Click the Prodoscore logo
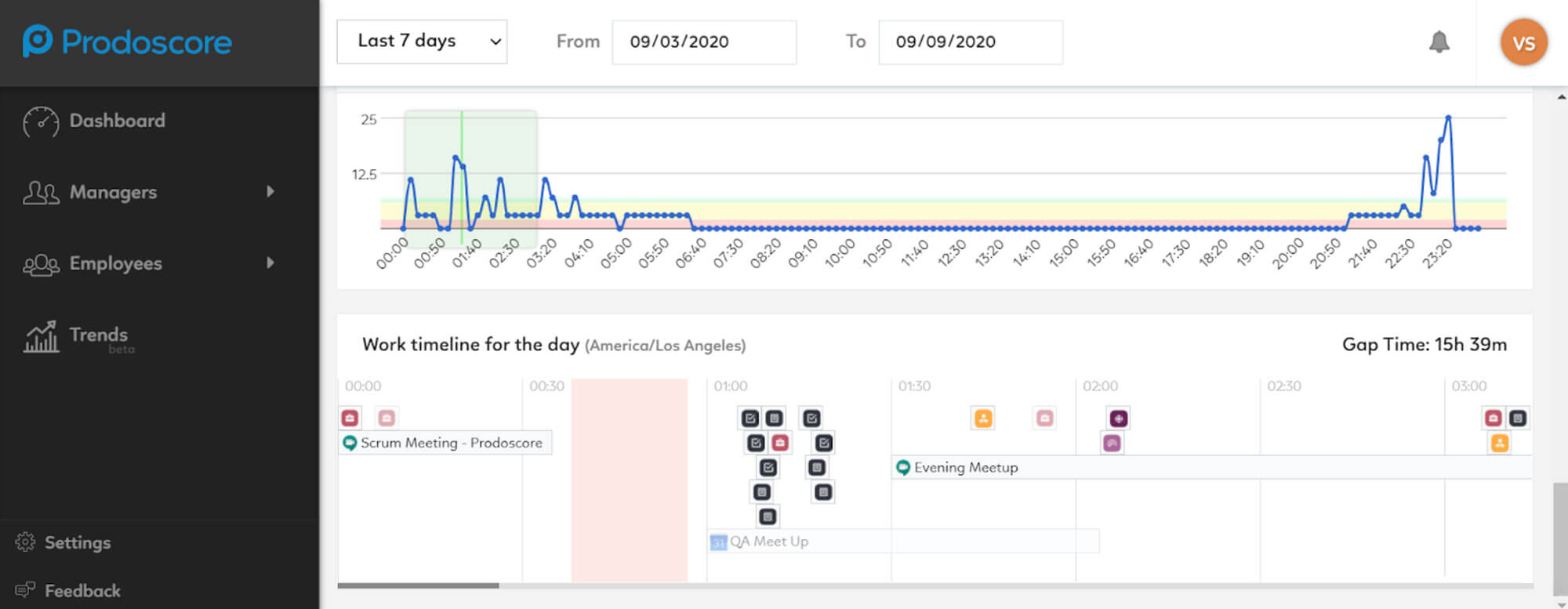Screen dimensions: 1568x609 [127, 42]
